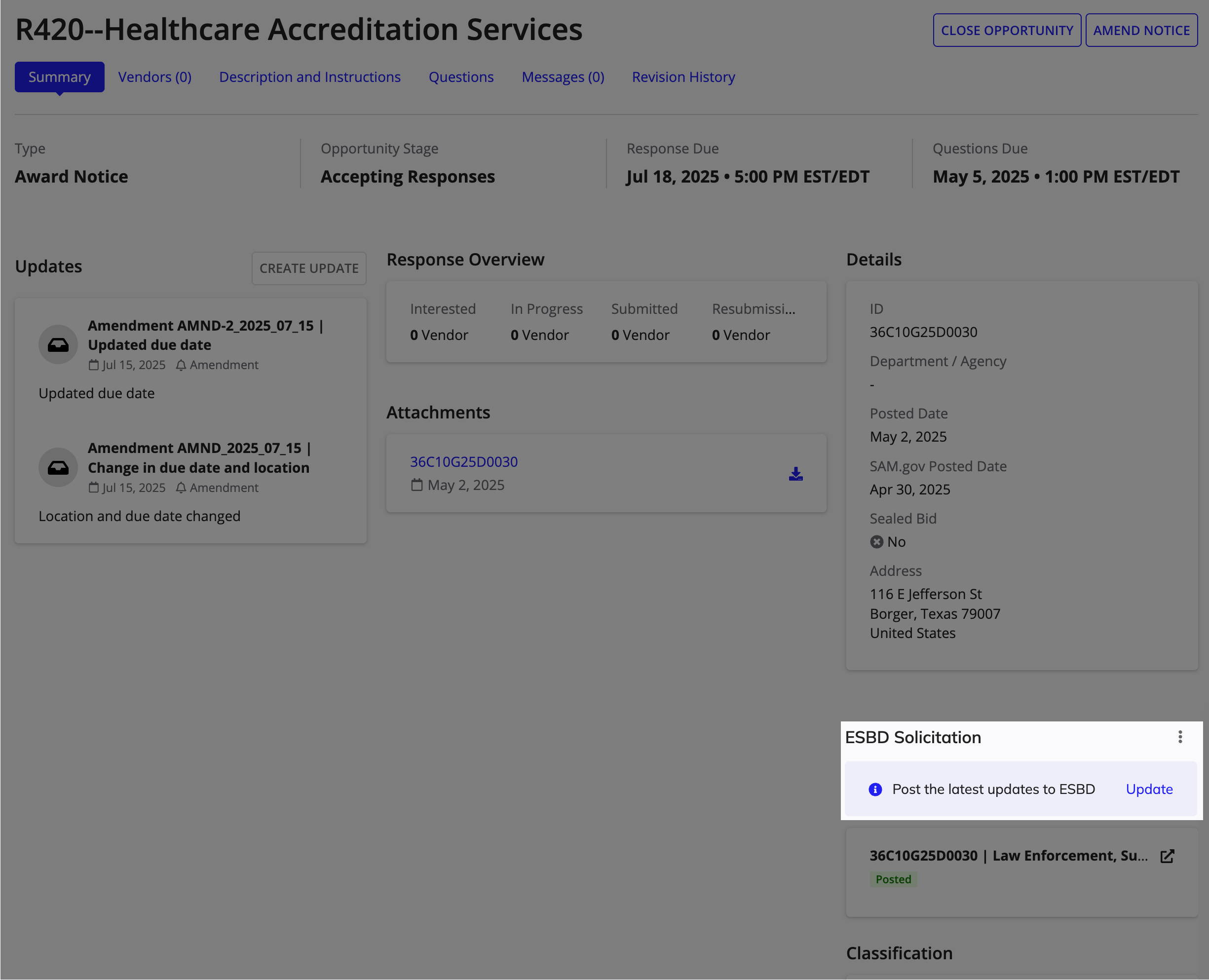1209x980 pixels.
Task: View the Revision History tab
Action: [683, 77]
